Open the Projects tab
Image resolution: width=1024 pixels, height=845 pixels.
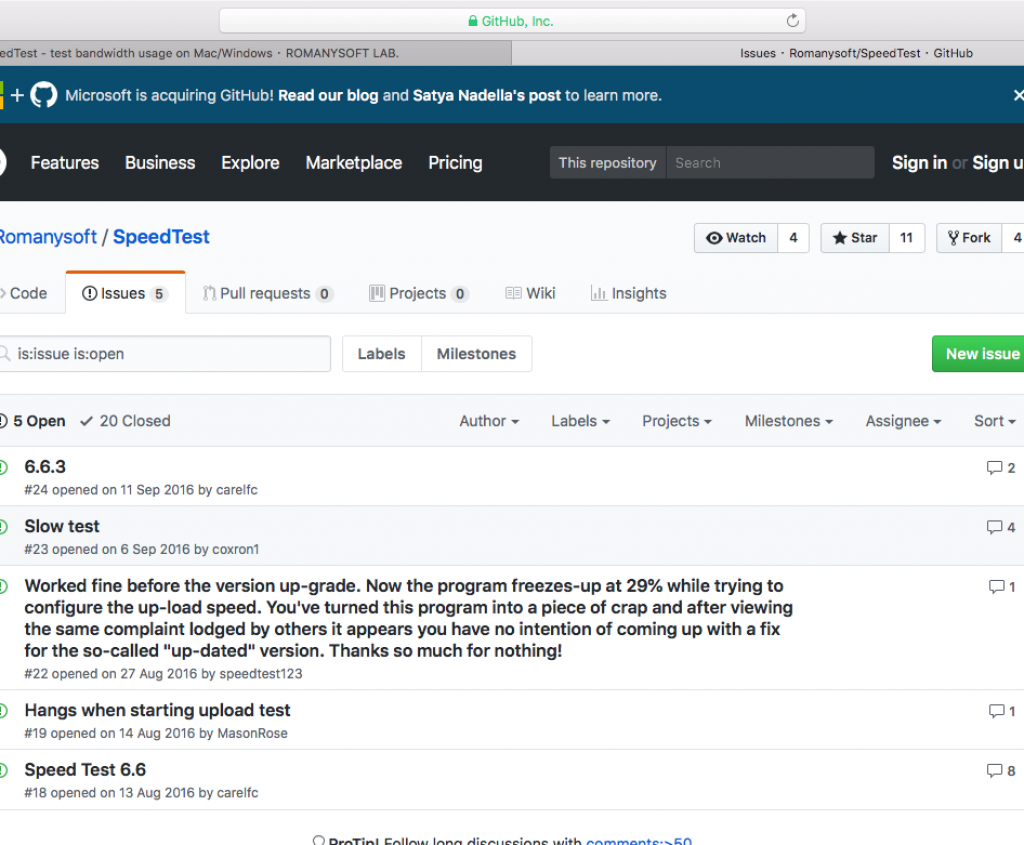coord(419,293)
